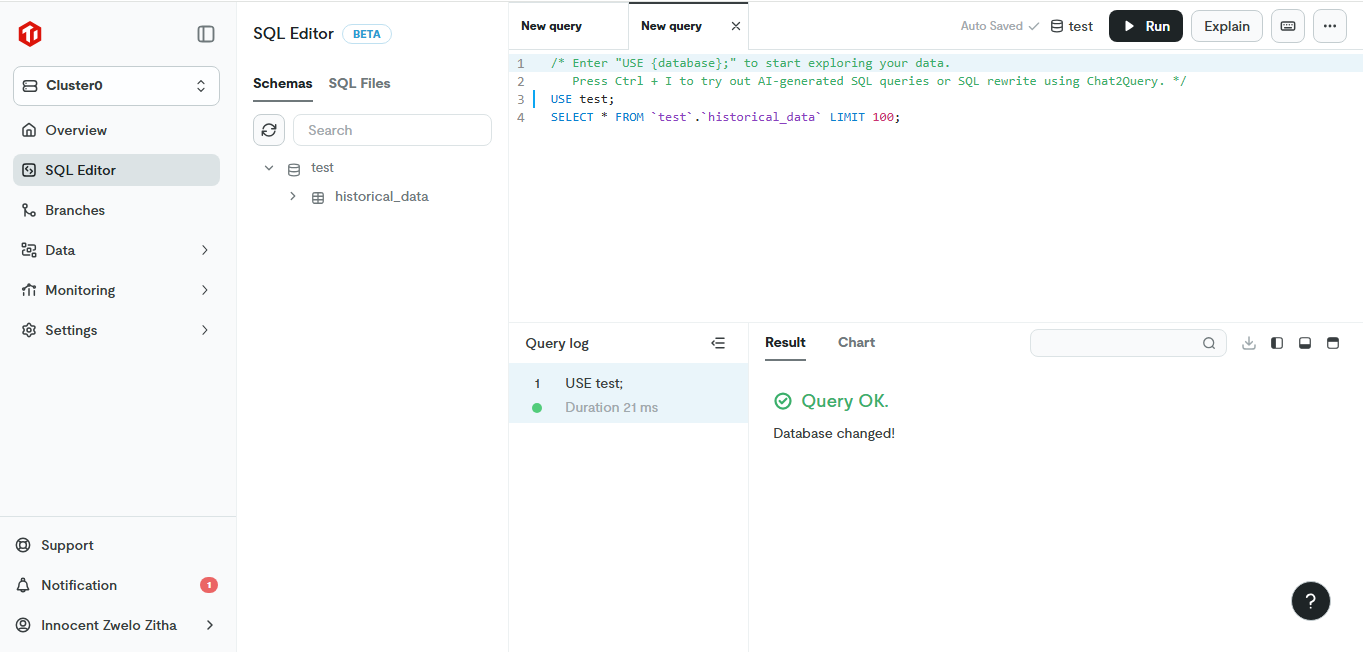Refresh the schema list
The width and height of the screenshot is (1363, 652).
tap(269, 130)
